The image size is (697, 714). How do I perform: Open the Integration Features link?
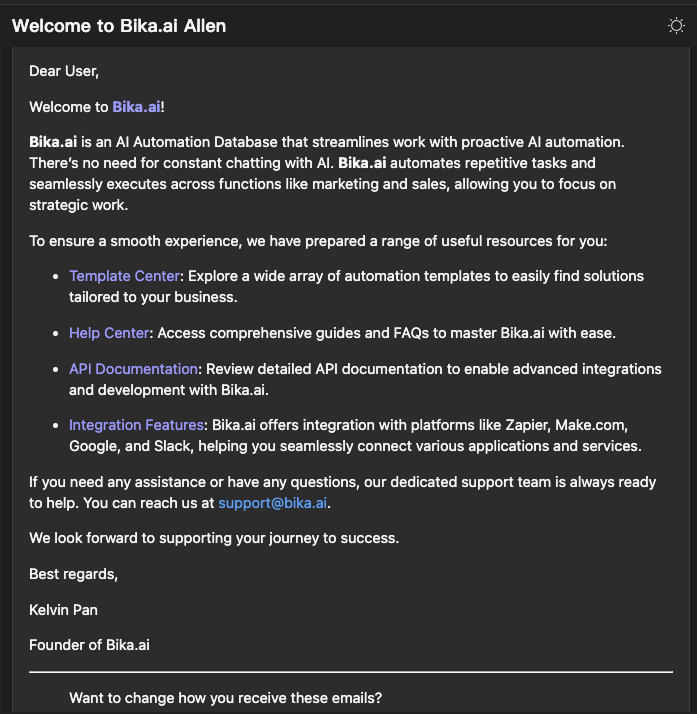[x=138, y=427]
